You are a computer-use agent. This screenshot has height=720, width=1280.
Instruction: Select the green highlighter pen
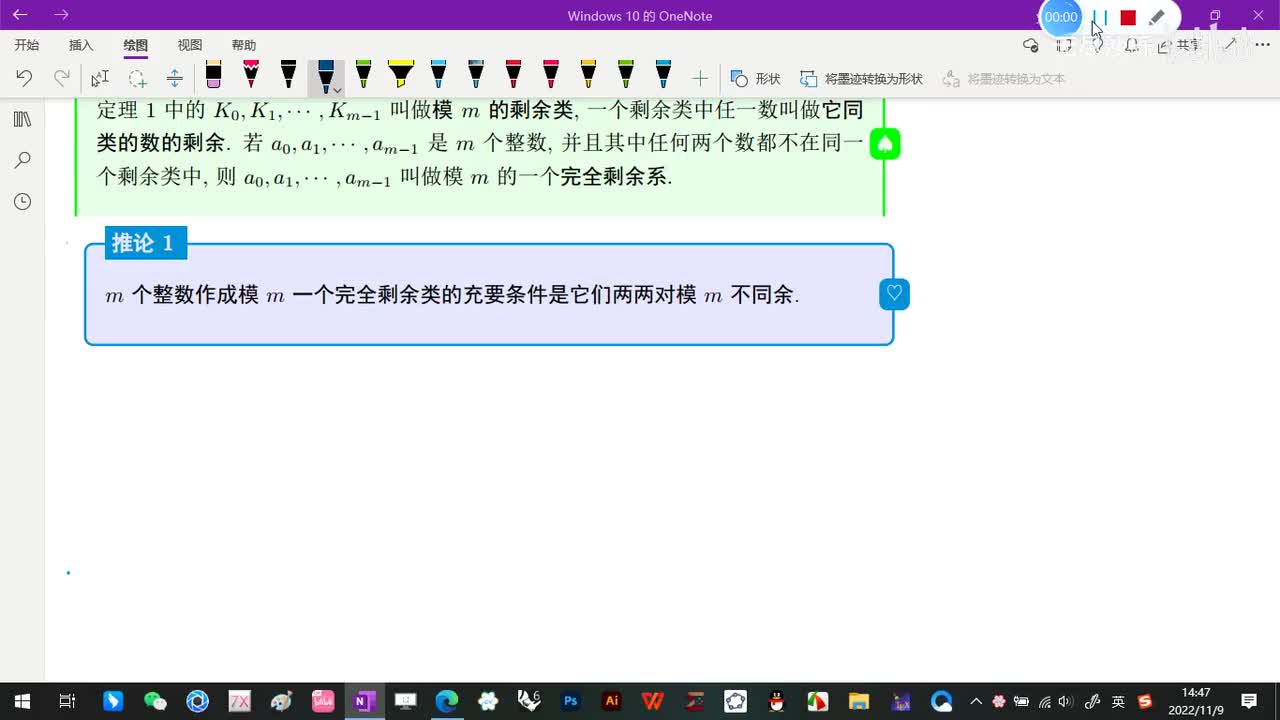pos(363,76)
